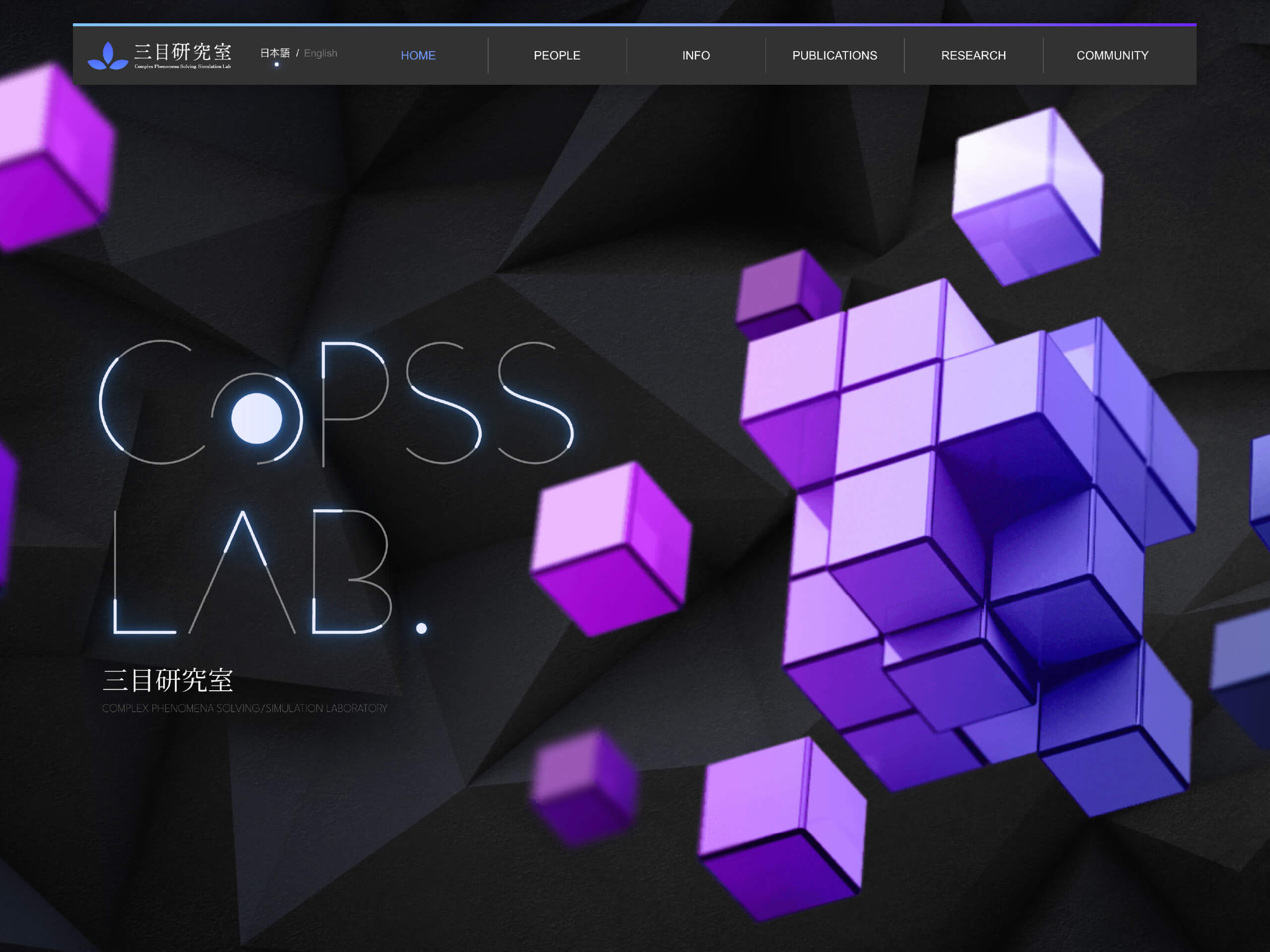
Task: Switch language to 日本語
Action: pyautogui.click(x=275, y=54)
